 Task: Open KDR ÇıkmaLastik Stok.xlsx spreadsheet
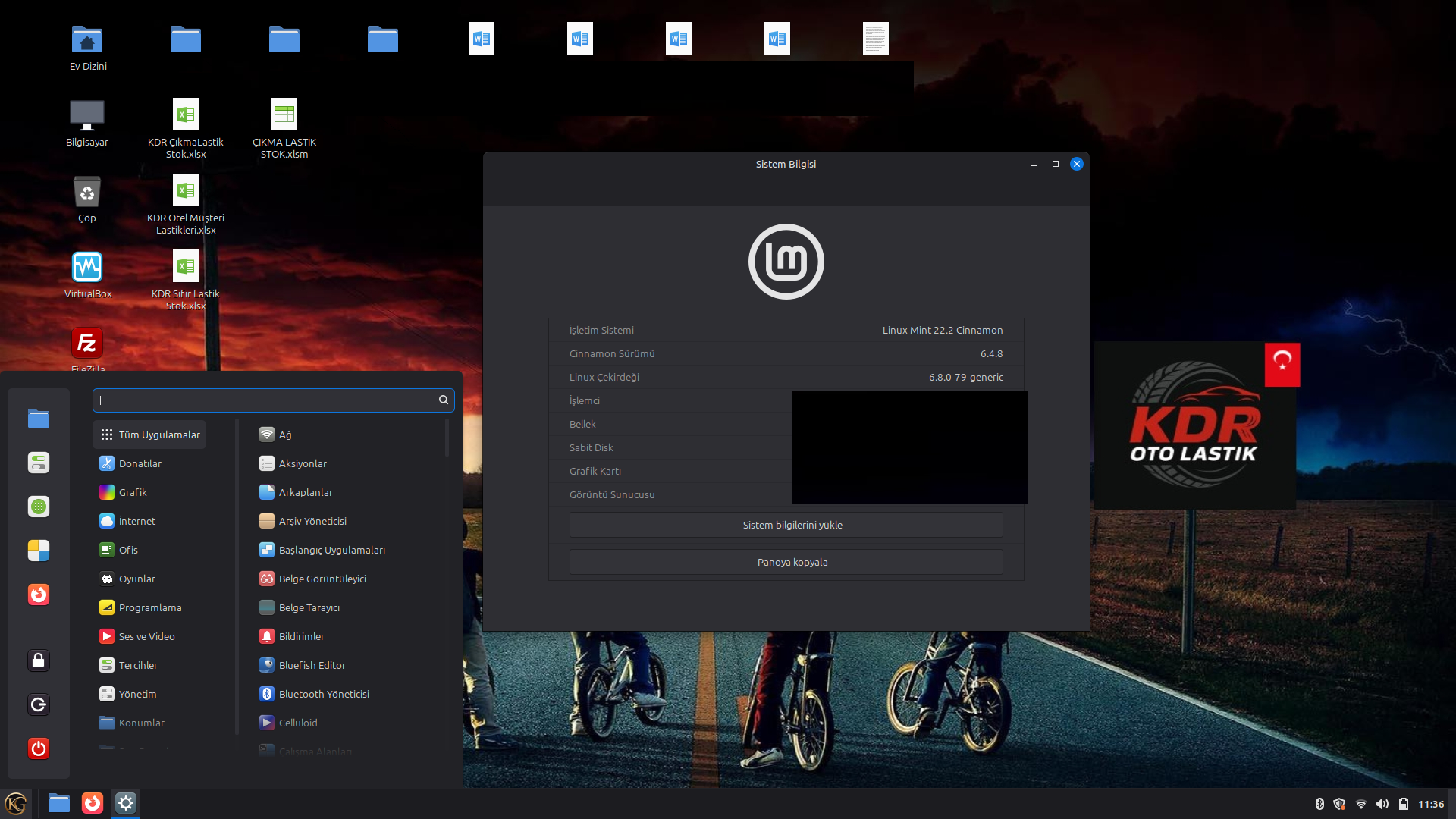[x=185, y=115]
